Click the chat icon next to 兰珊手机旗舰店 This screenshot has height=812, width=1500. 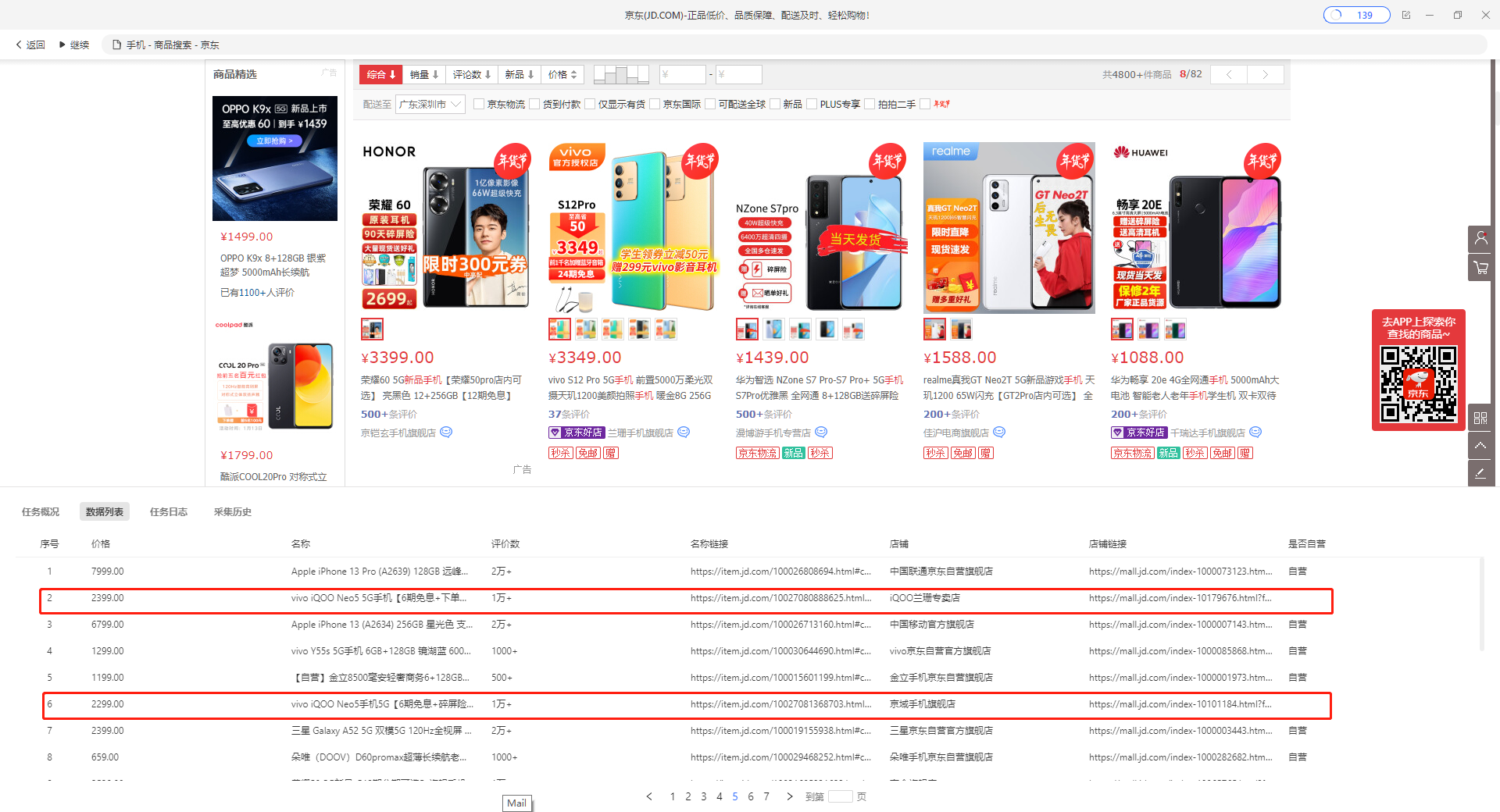[684, 433]
